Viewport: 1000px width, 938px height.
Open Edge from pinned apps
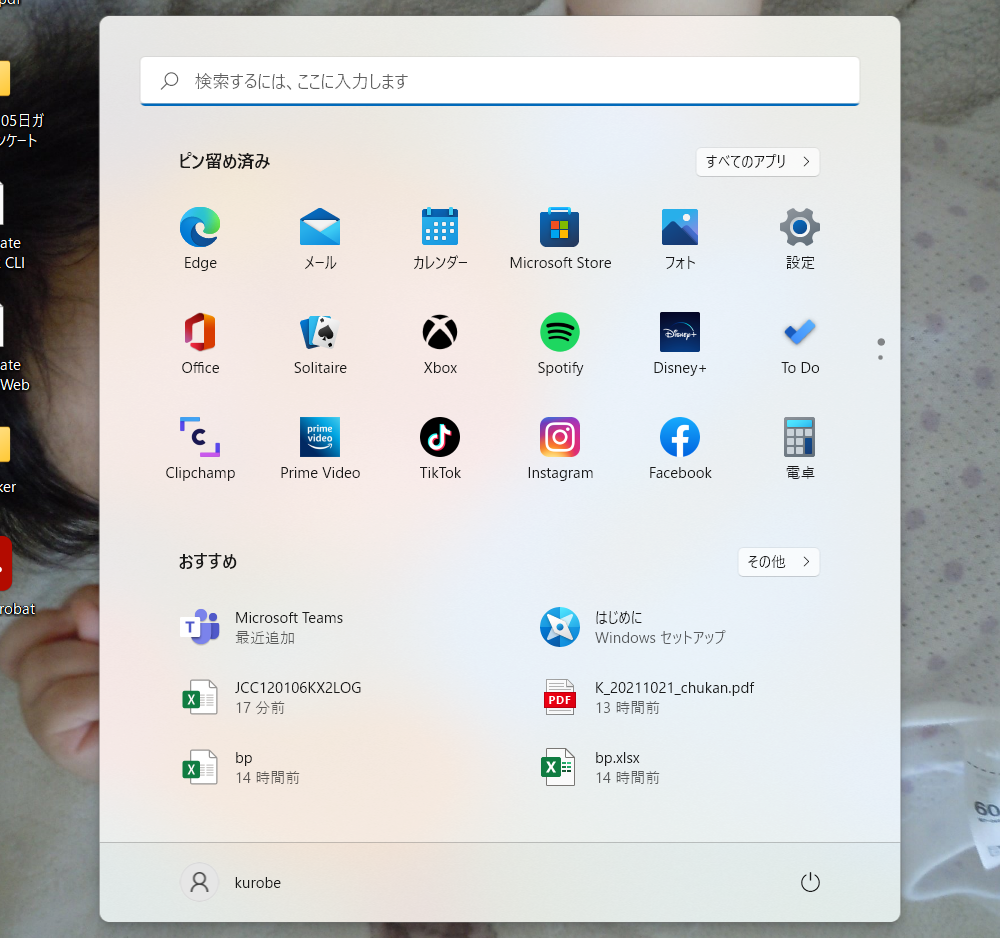point(200,238)
